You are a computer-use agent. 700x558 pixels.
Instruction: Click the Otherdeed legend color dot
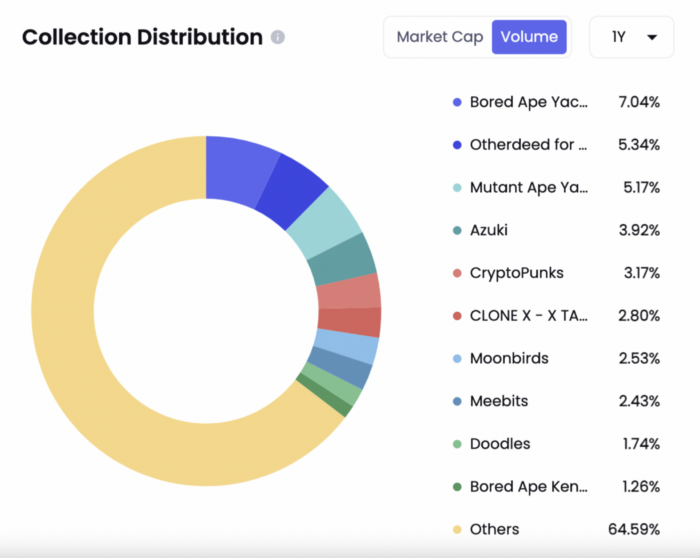coord(457,145)
